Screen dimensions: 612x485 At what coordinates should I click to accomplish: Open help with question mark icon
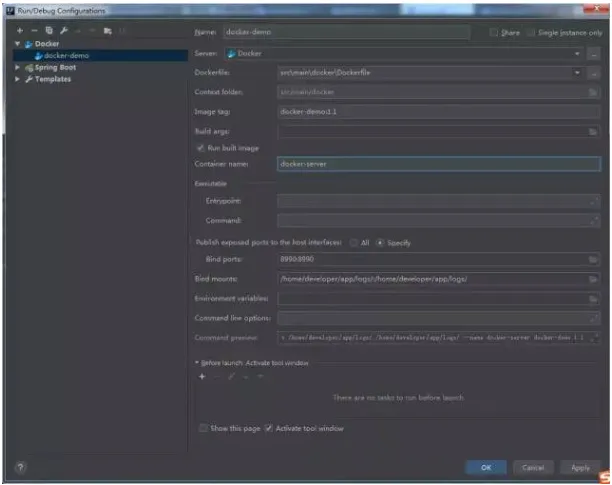(x=20, y=467)
